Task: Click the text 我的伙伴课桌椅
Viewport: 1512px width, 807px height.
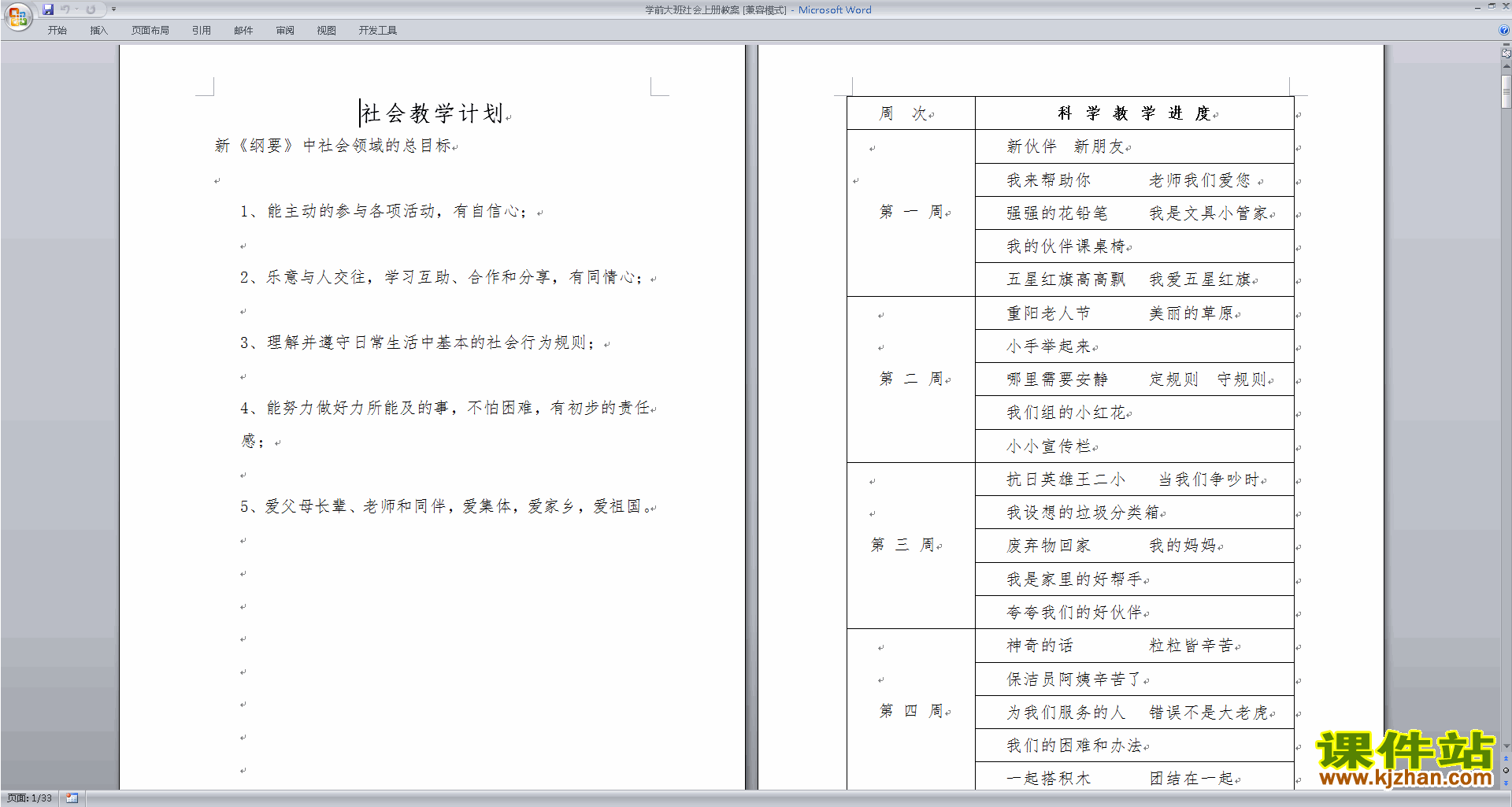Action: click(x=1065, y=246)
